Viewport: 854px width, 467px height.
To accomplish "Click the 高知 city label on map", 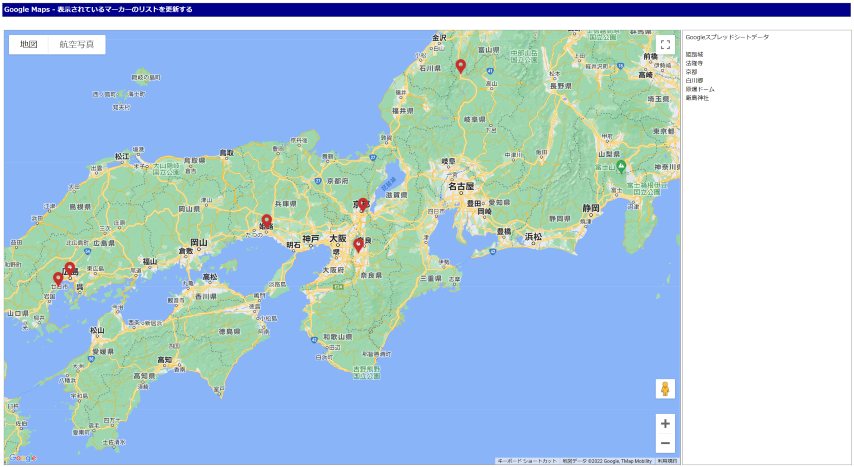I will click(164, 360).
